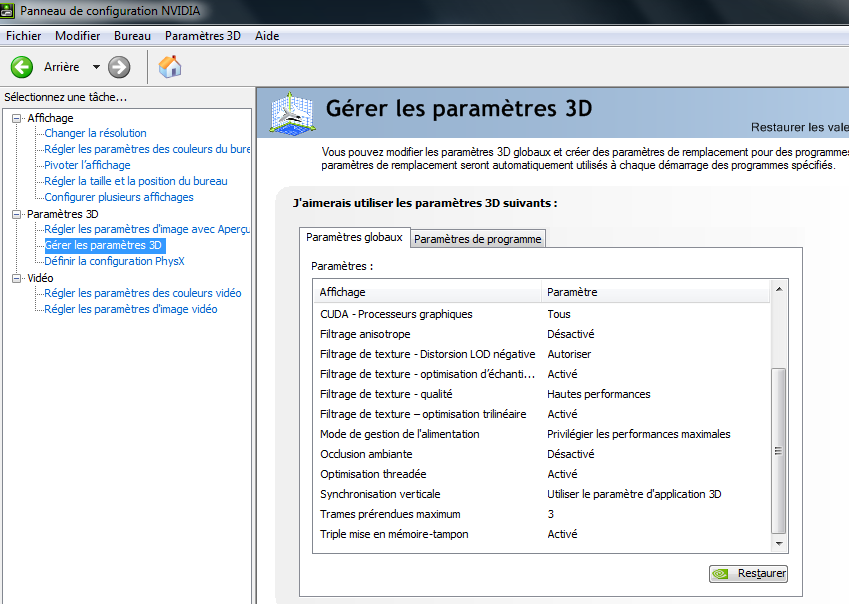
Task: Click the settings list scroll up arrow
Action: point(779,290)
